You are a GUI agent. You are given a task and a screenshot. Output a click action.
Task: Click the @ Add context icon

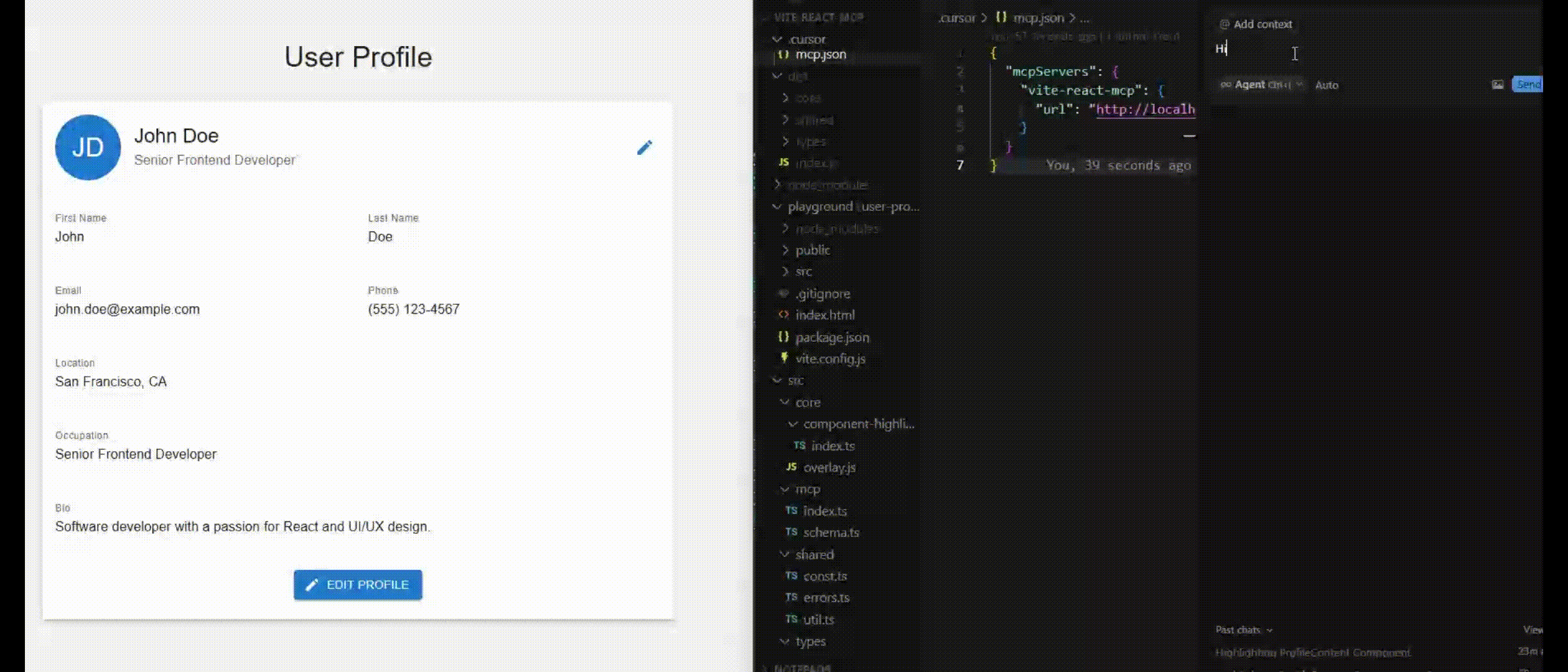1225,24
